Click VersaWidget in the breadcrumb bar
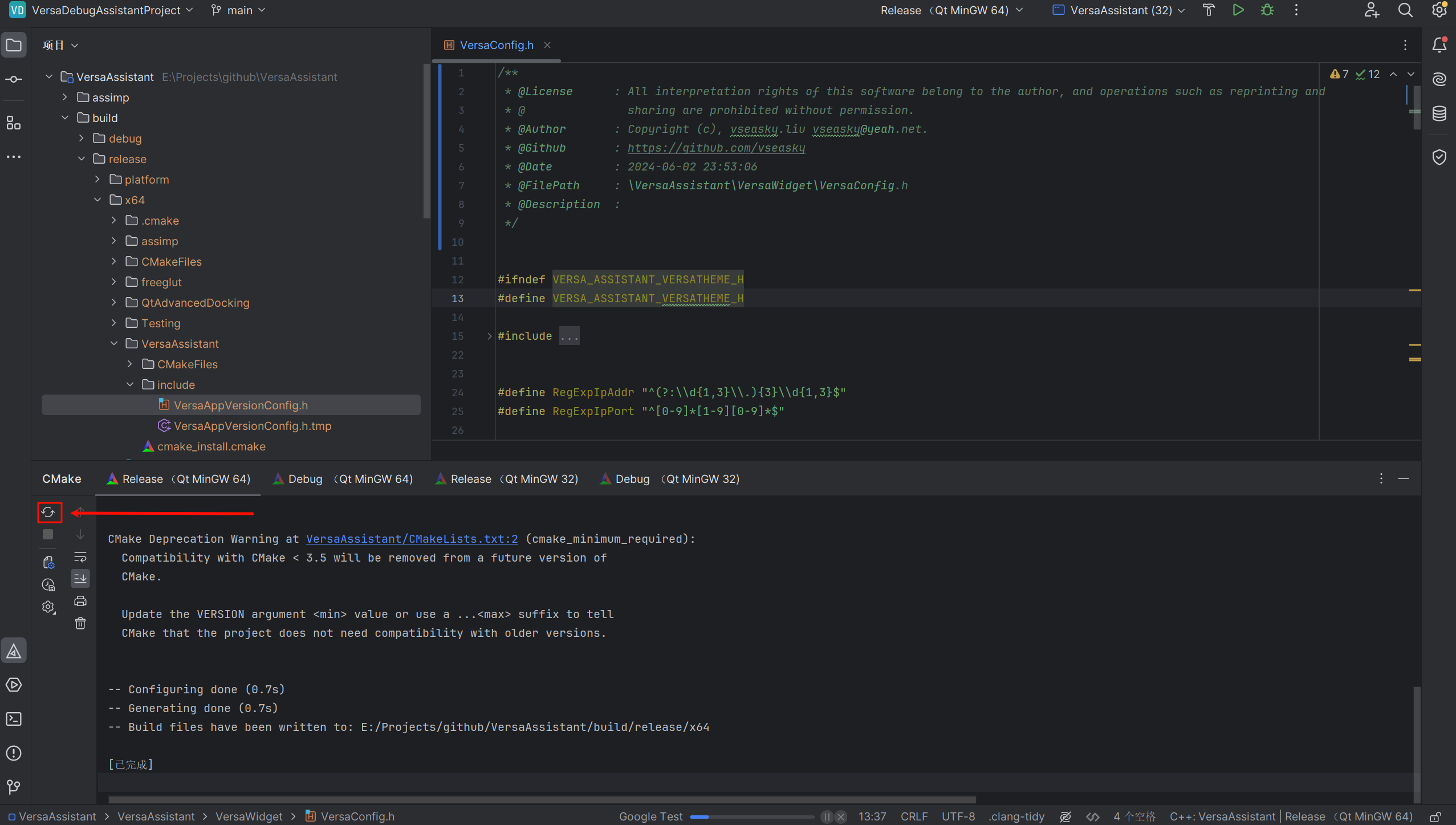 (249, 816)
